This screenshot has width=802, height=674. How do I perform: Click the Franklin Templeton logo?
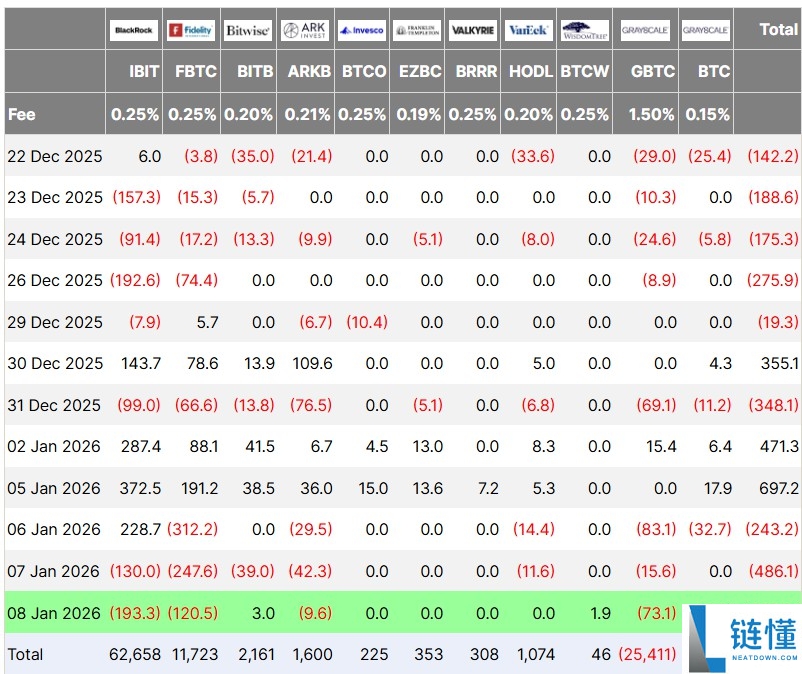[417, 30]
